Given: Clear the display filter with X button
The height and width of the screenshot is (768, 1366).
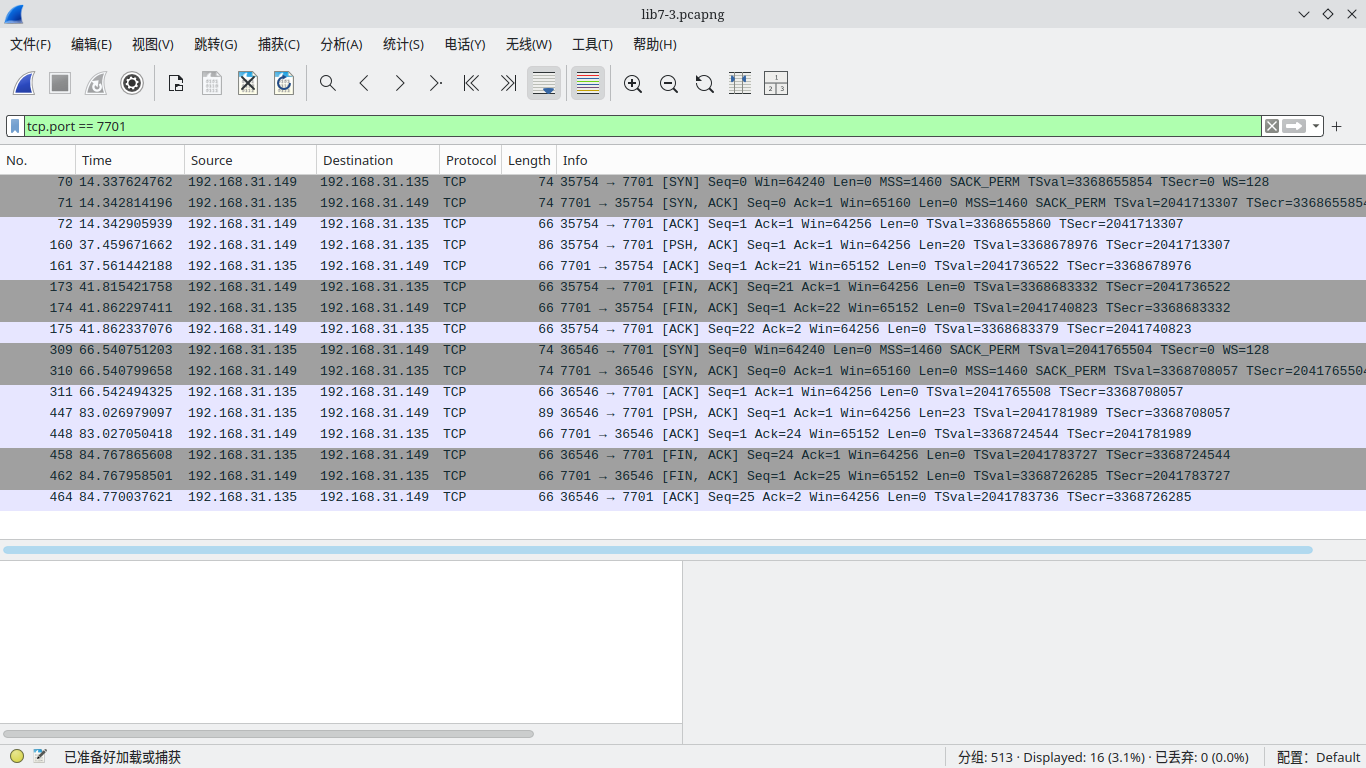Looking at the screenshot, I should coord(1272,126).
